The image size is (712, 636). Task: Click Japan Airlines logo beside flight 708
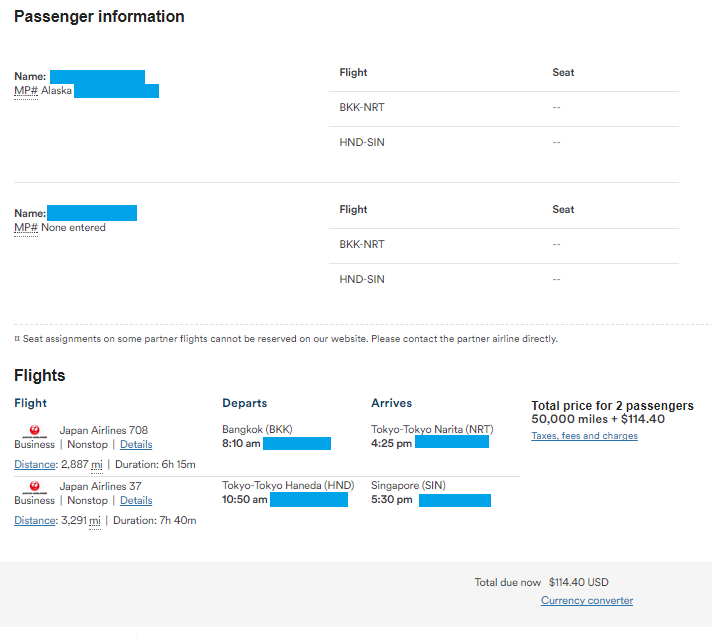coord(35,430)
